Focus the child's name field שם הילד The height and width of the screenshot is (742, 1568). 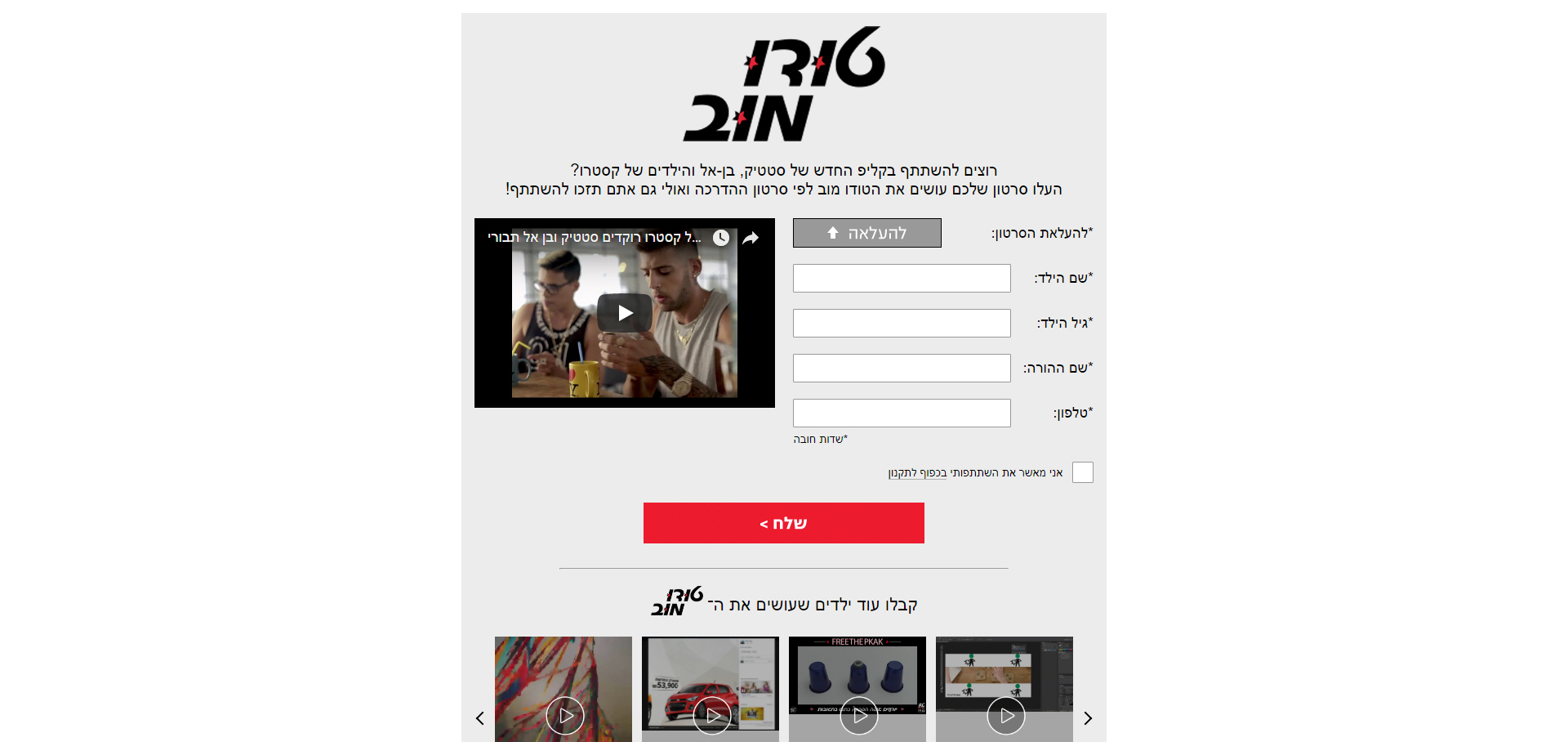pyautogui.click(x=902, y=278)
